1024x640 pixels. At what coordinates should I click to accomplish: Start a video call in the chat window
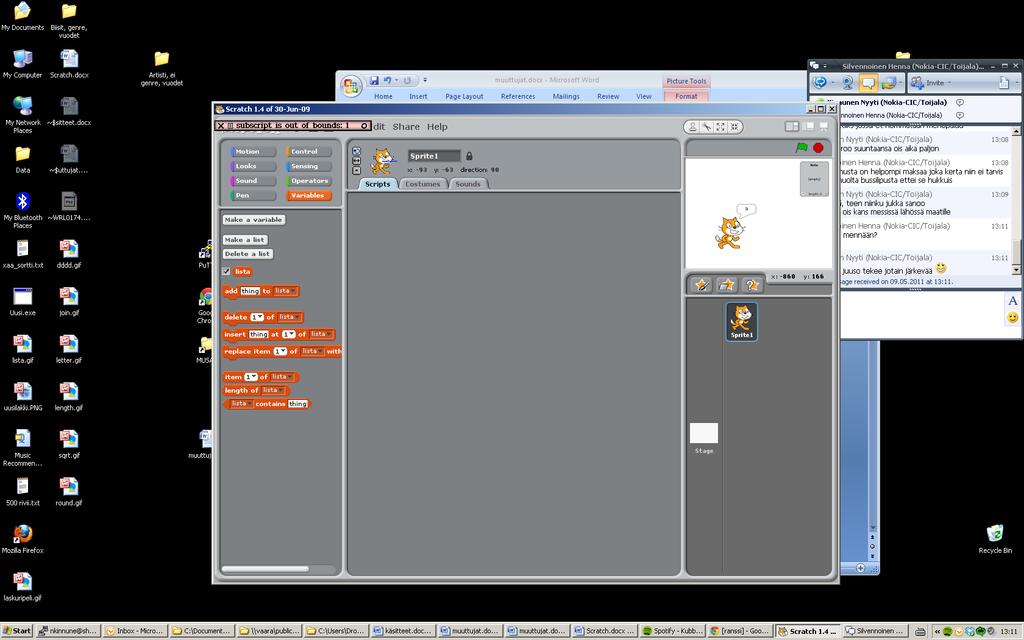pyautogui.click(x=847, y=82)
